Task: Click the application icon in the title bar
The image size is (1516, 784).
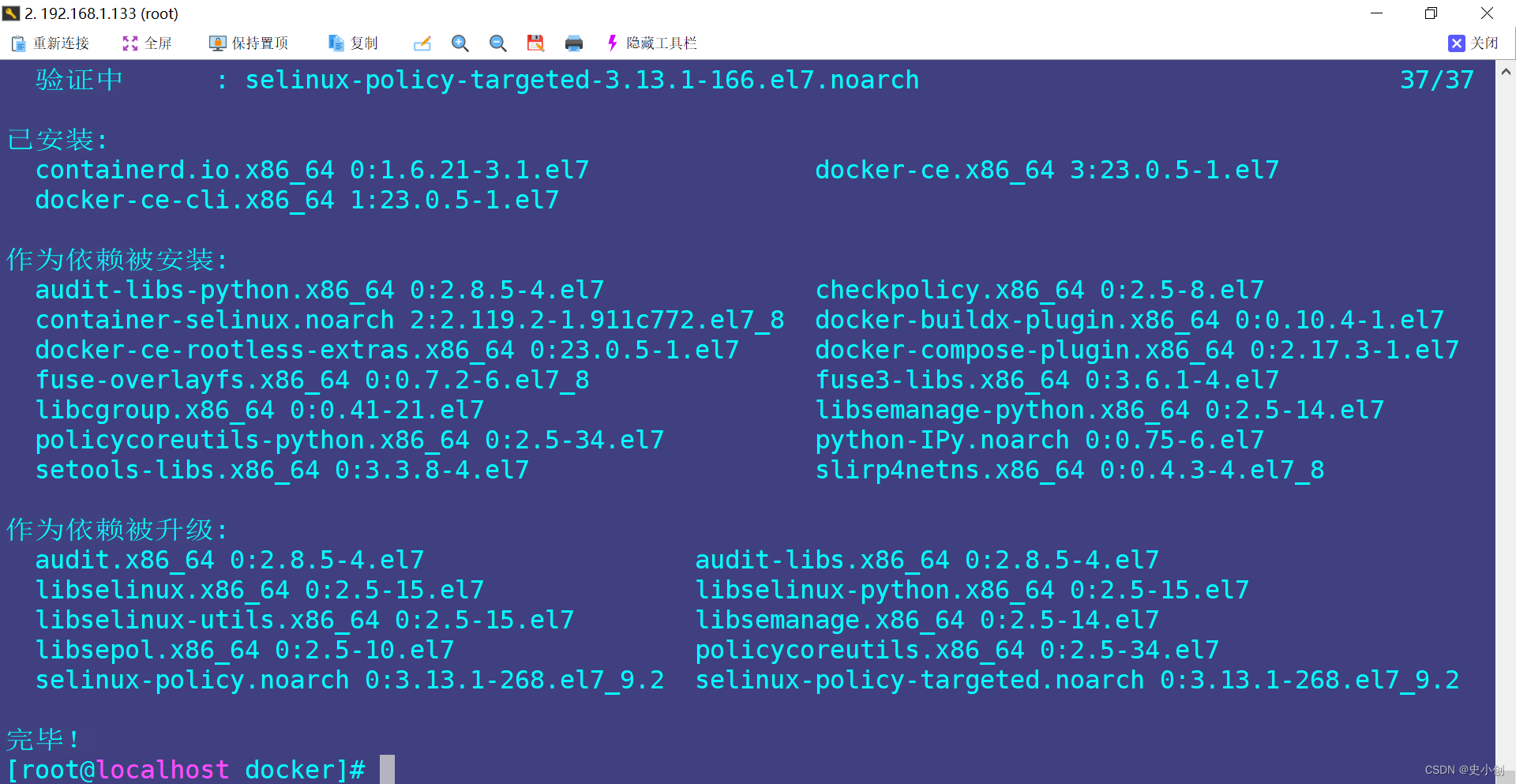Action: [x=10, y=13]
